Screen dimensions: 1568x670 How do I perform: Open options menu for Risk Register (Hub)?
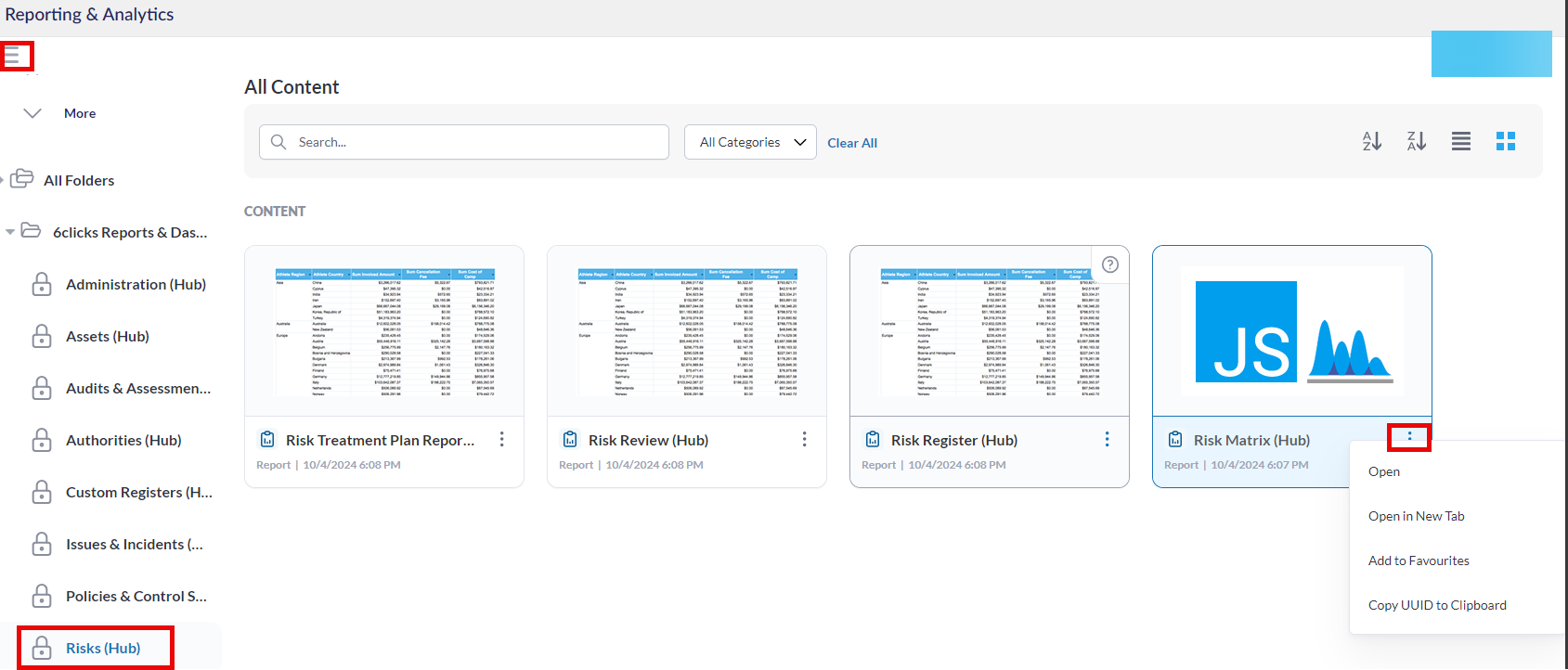click(x=1108, y=439)
